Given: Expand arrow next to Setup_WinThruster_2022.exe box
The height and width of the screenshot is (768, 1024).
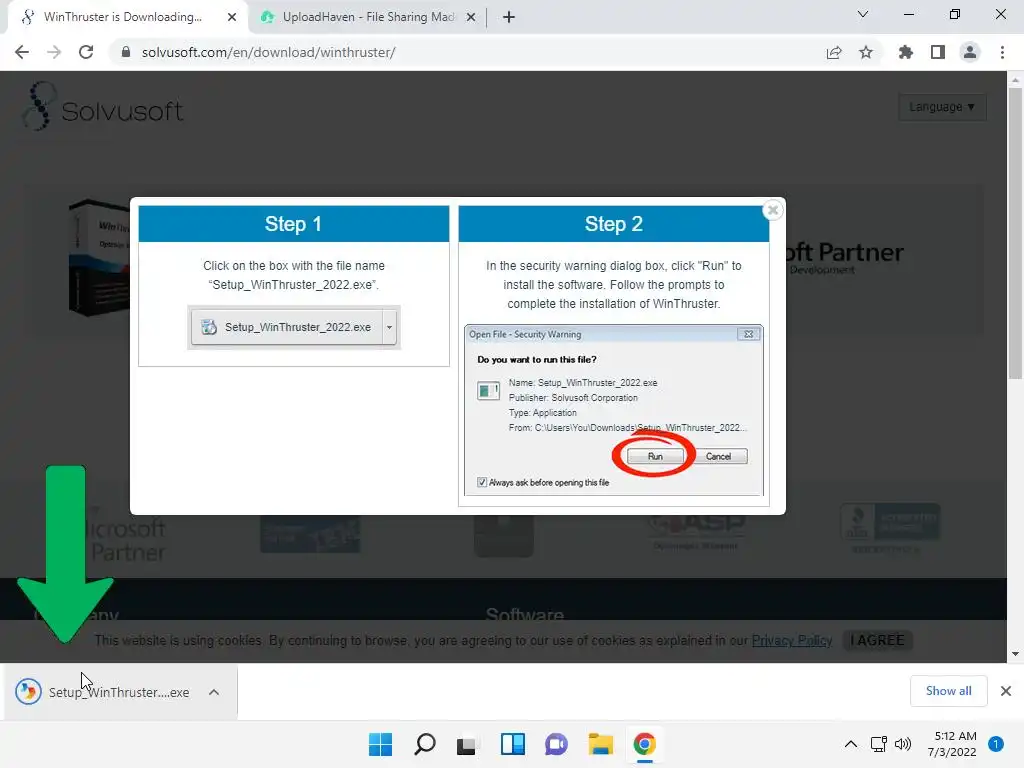Looking at the screenshot, I should pyautogui.click(x=389, y=327).
